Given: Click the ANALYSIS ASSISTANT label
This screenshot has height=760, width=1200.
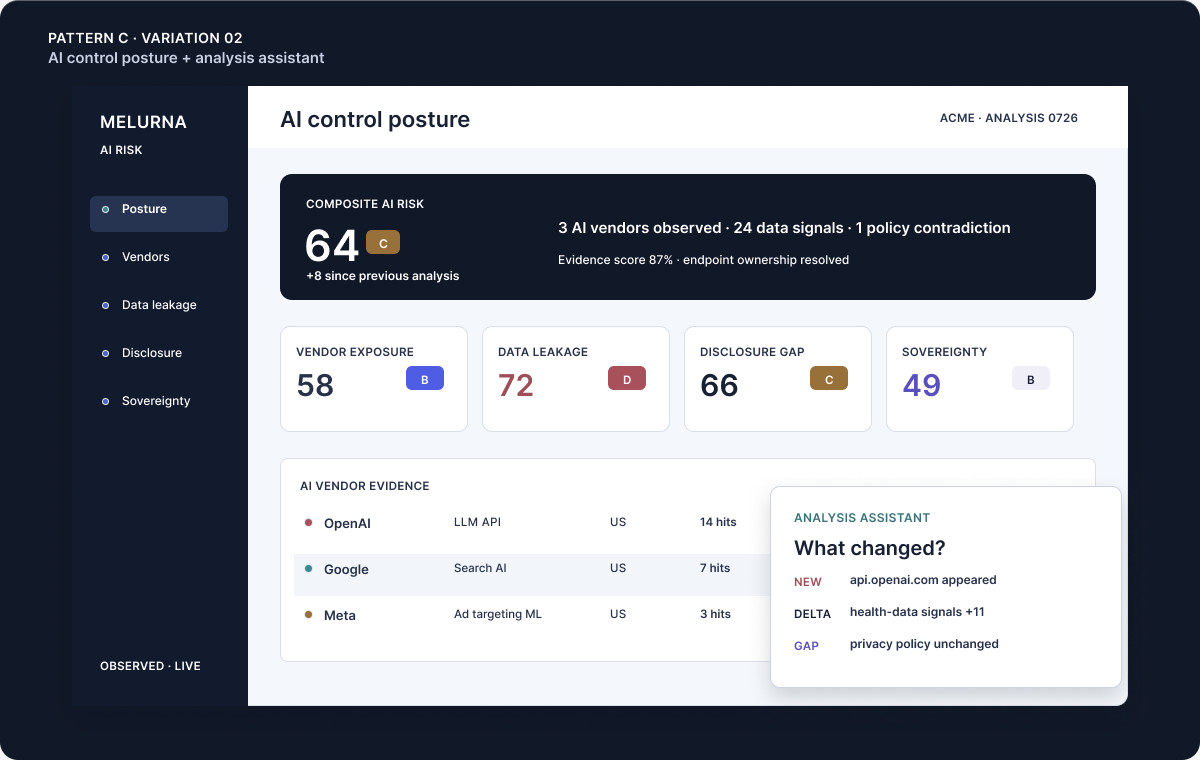Looking at the screenshot, I should (x=862, y=518).
